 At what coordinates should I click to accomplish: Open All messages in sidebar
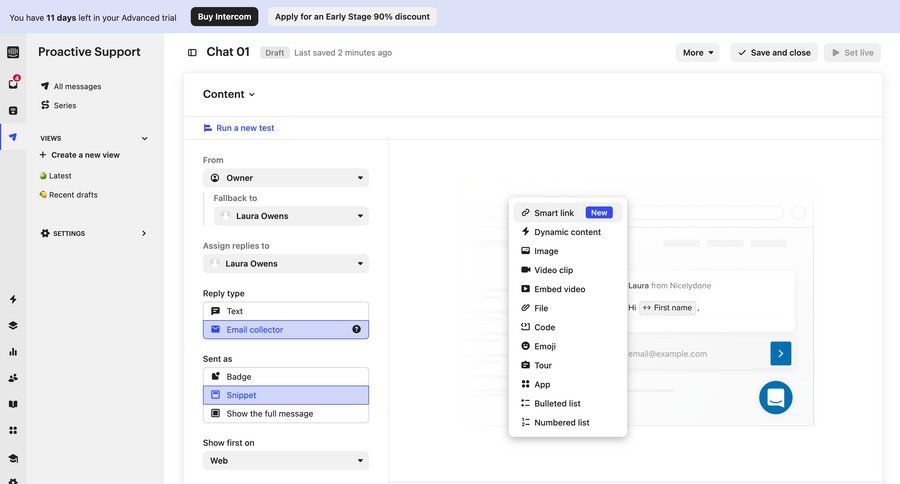(71, 86)
